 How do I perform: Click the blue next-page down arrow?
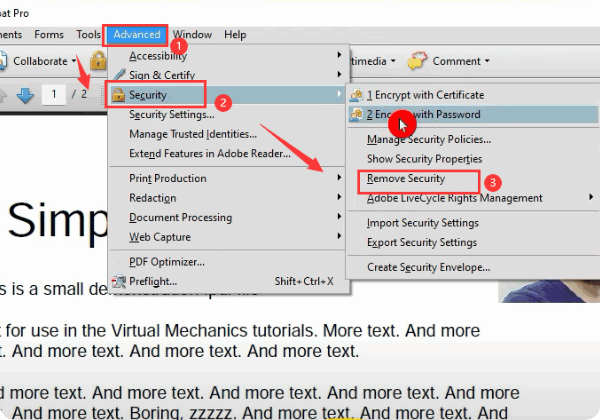(x=25, y=94)
